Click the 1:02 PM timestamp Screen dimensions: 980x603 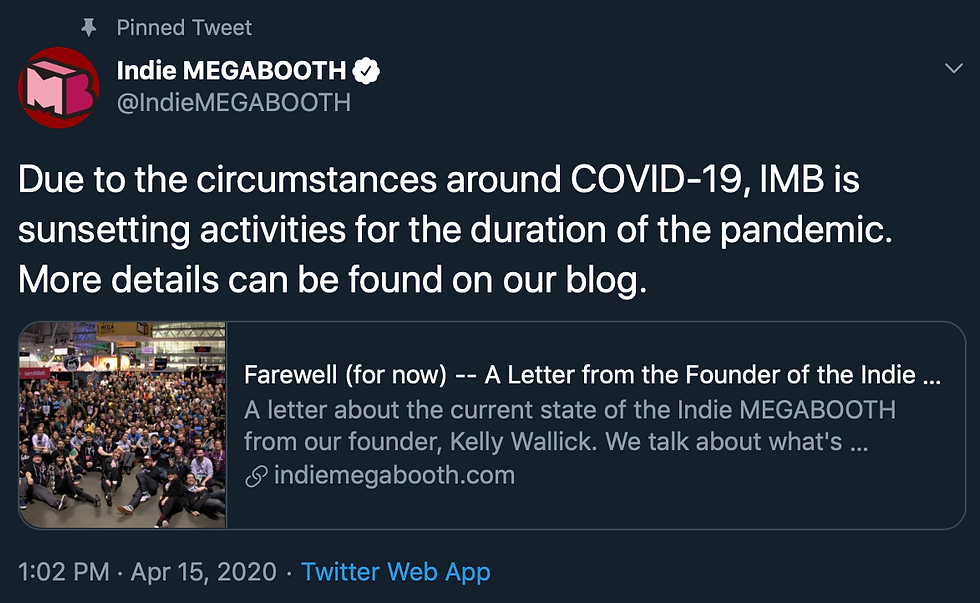click(64, 572)
